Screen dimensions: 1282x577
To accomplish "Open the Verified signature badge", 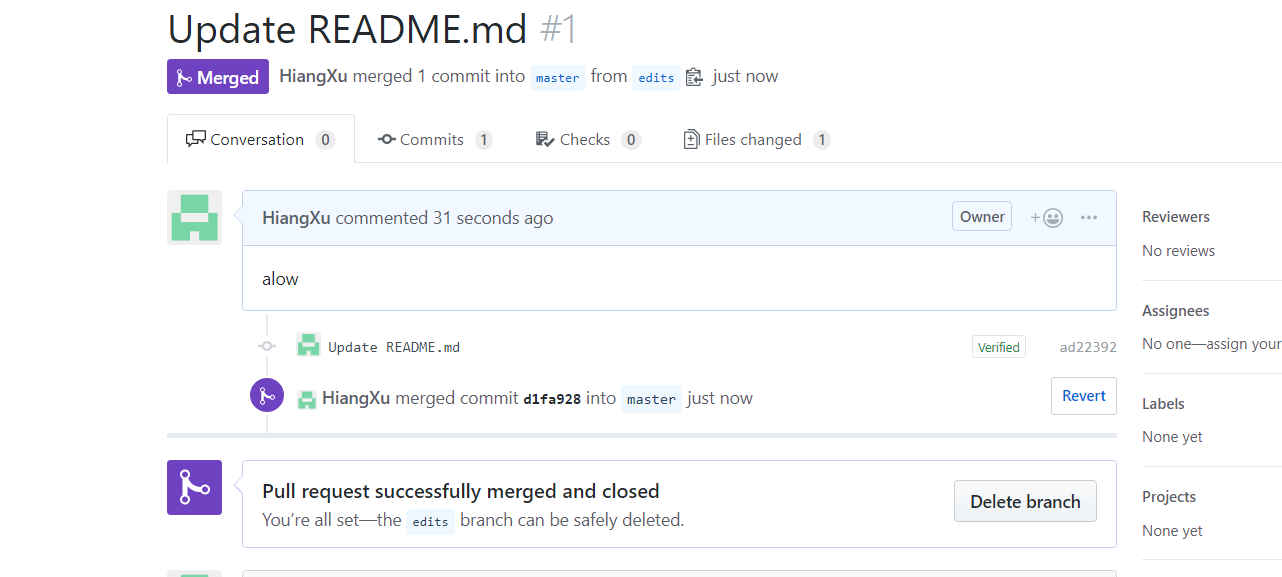I will pyautogui.click(x=998, y=347).
